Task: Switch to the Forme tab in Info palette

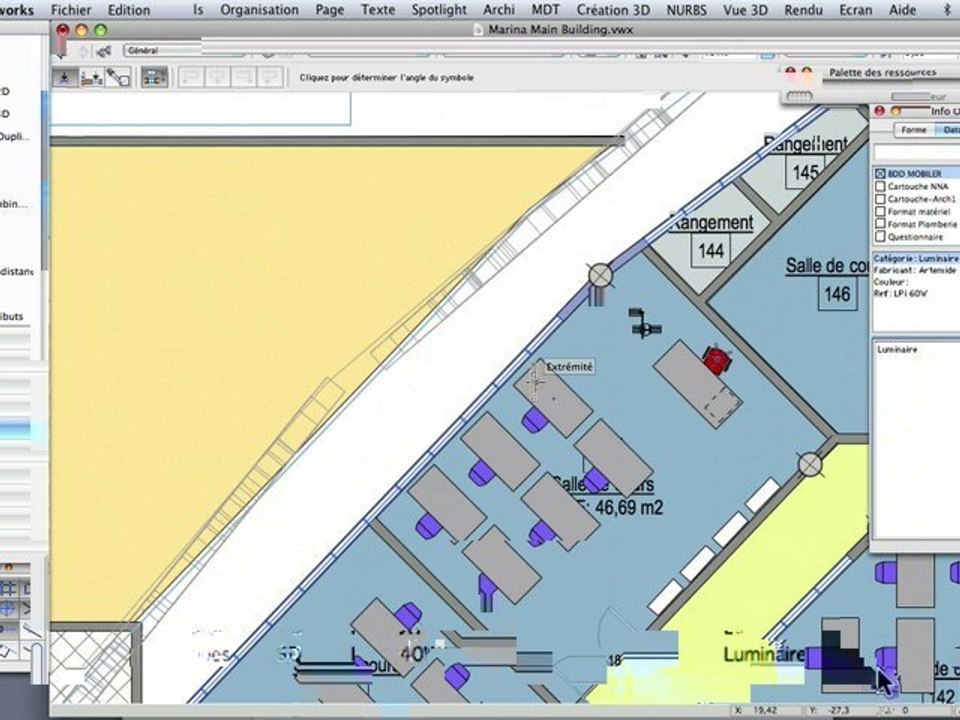Action: [x=913, y=130]
